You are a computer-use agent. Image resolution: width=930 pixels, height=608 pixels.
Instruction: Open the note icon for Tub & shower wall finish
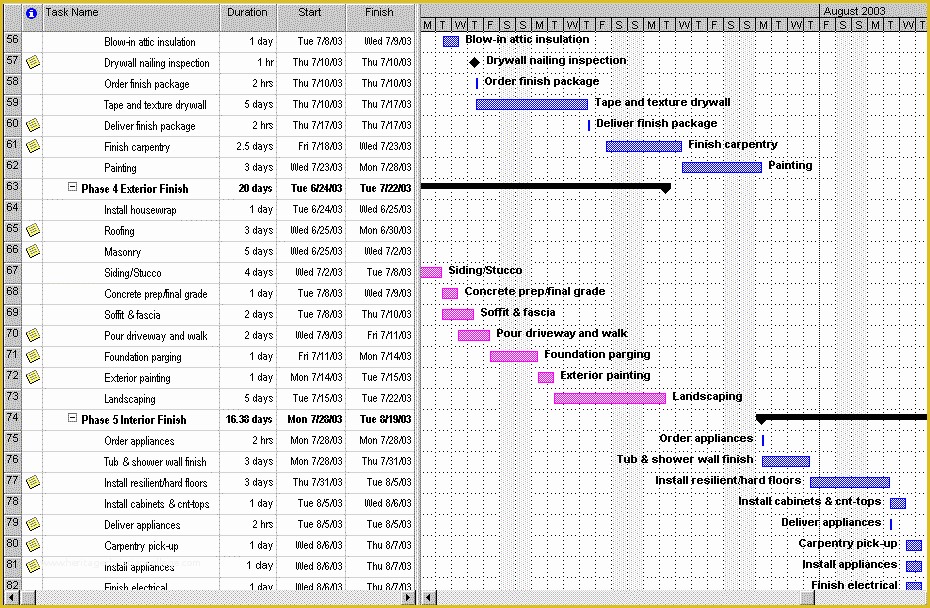(x=33, y=461)
